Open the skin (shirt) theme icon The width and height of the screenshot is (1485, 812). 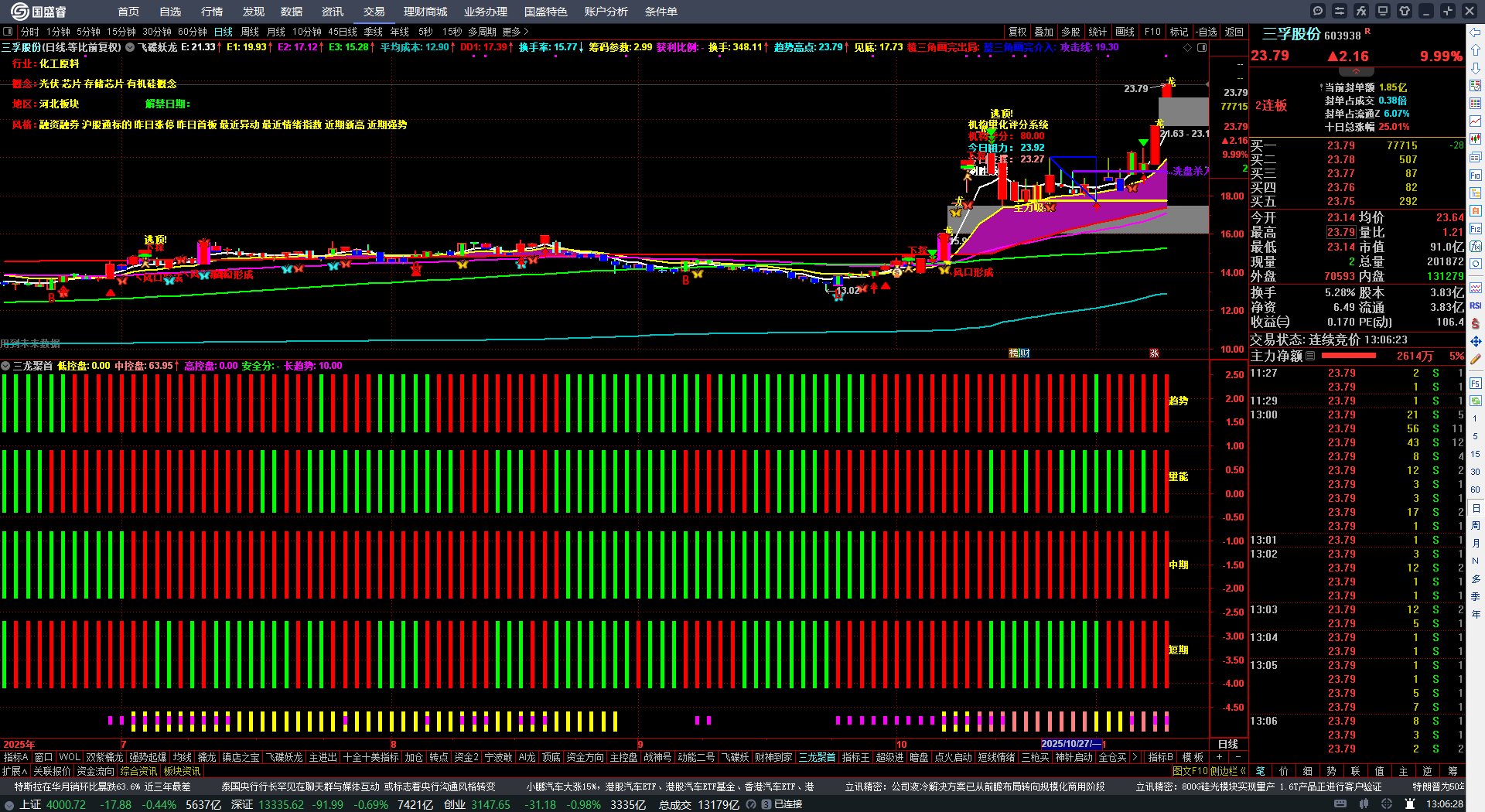point(1405,11)
